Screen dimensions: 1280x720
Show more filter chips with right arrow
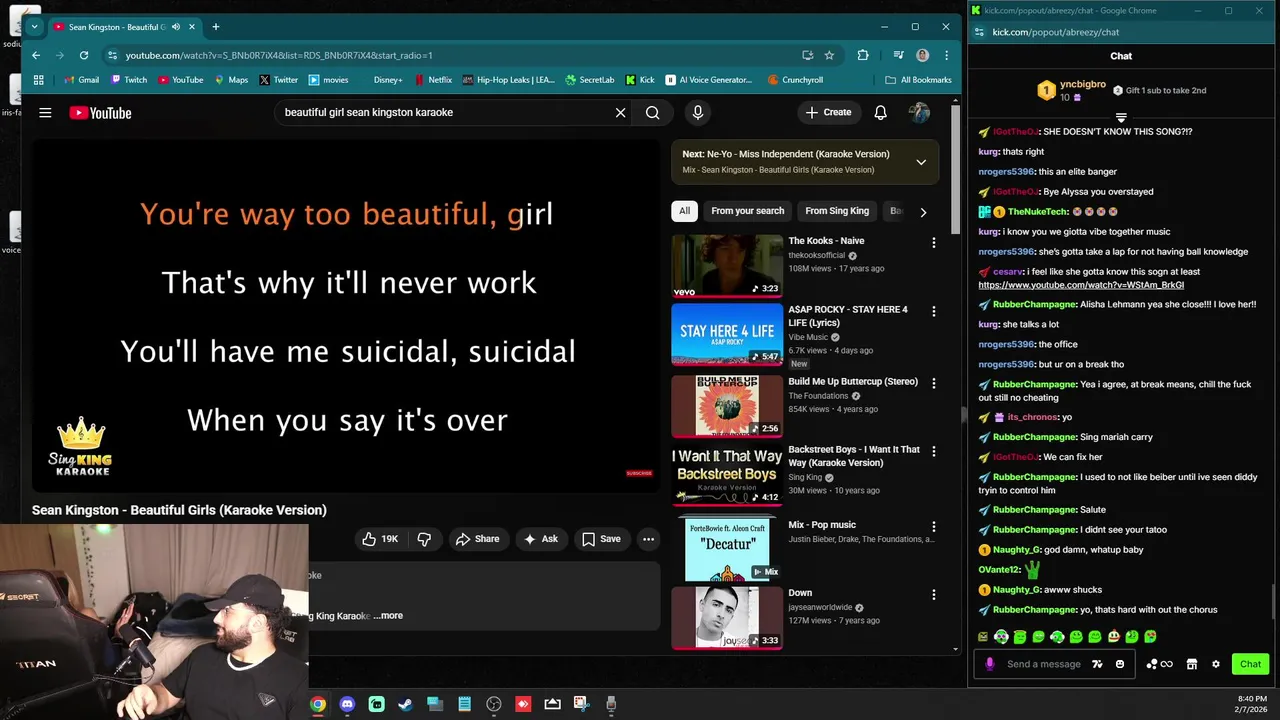(x=923, y=212)
